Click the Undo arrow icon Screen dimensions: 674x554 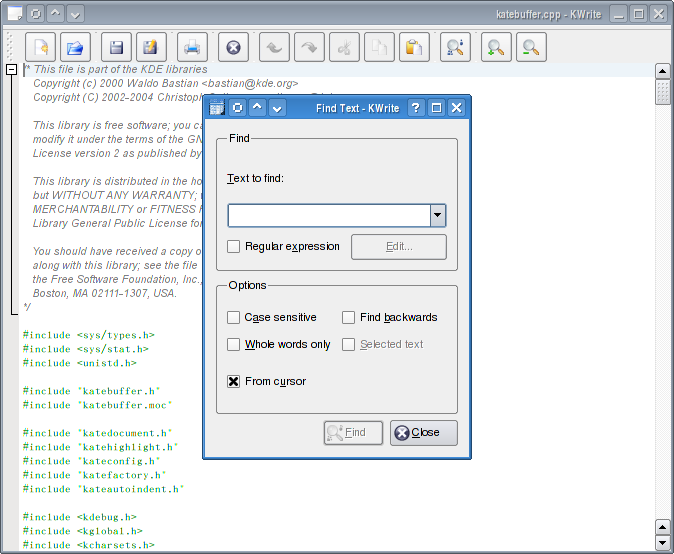point(274,47)
